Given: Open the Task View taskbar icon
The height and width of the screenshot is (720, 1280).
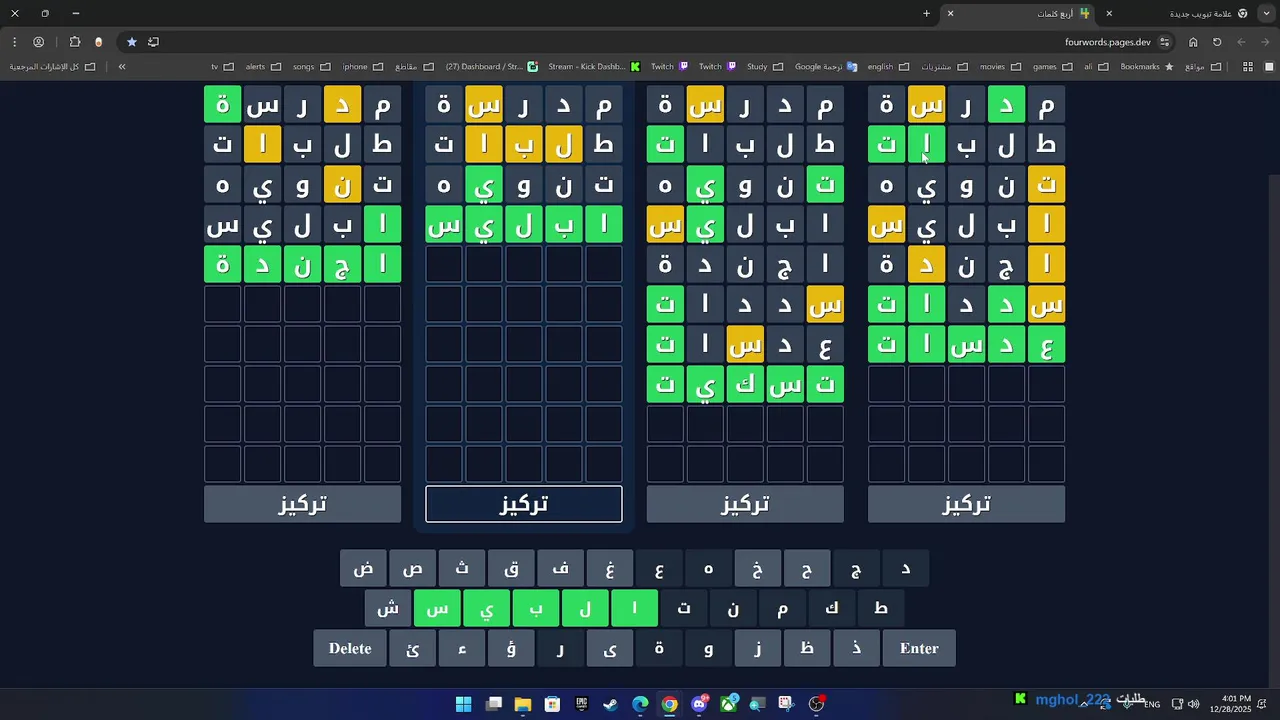Looking at the screenshot, I should click(494, 704).
